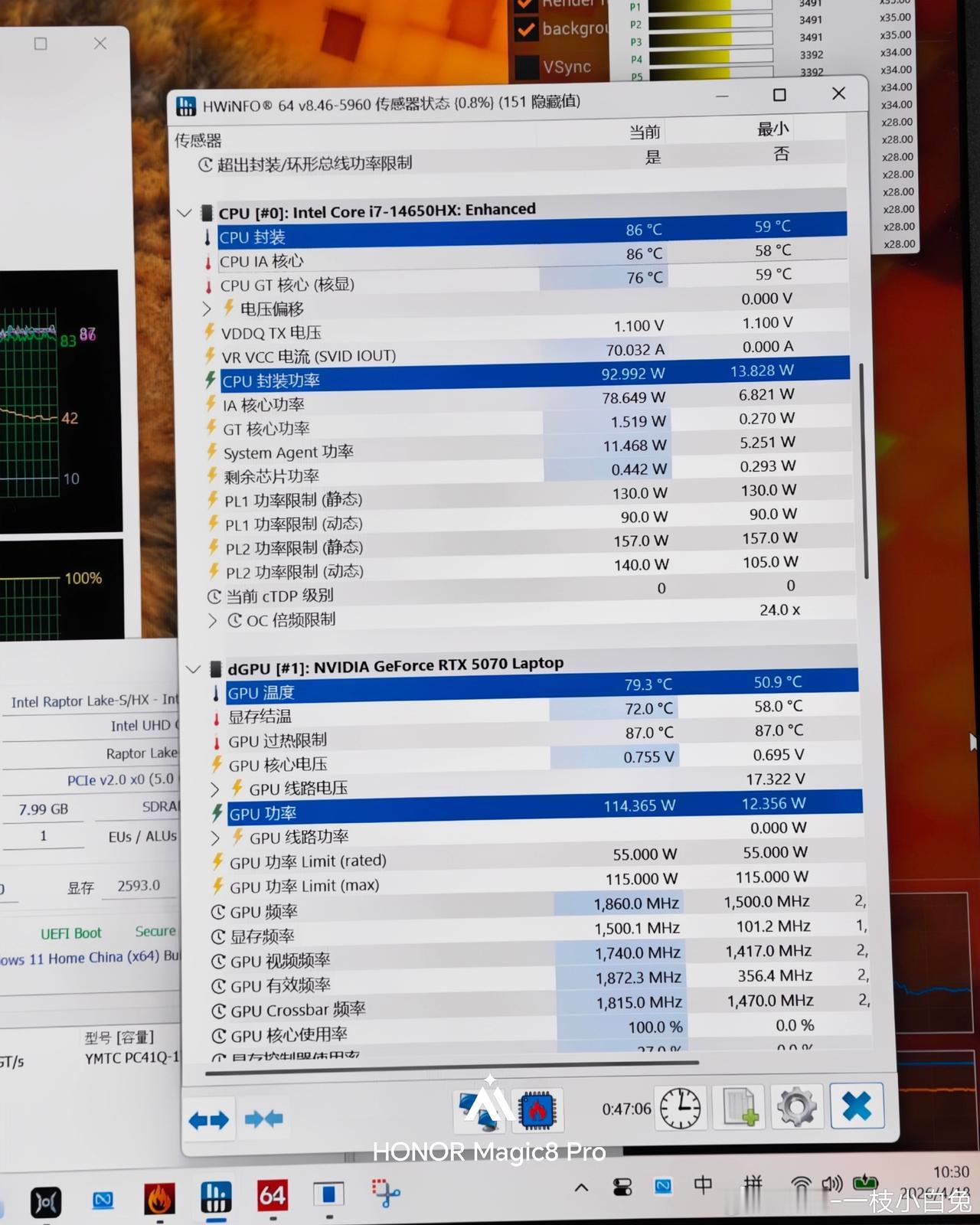Enable the VSync checkbox

point(527,67)
